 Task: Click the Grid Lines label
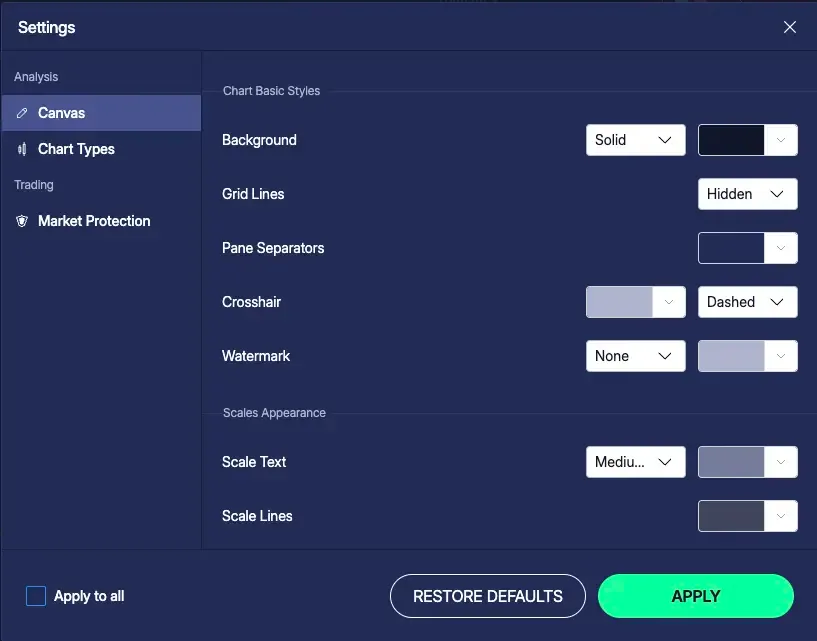point(253,194)
